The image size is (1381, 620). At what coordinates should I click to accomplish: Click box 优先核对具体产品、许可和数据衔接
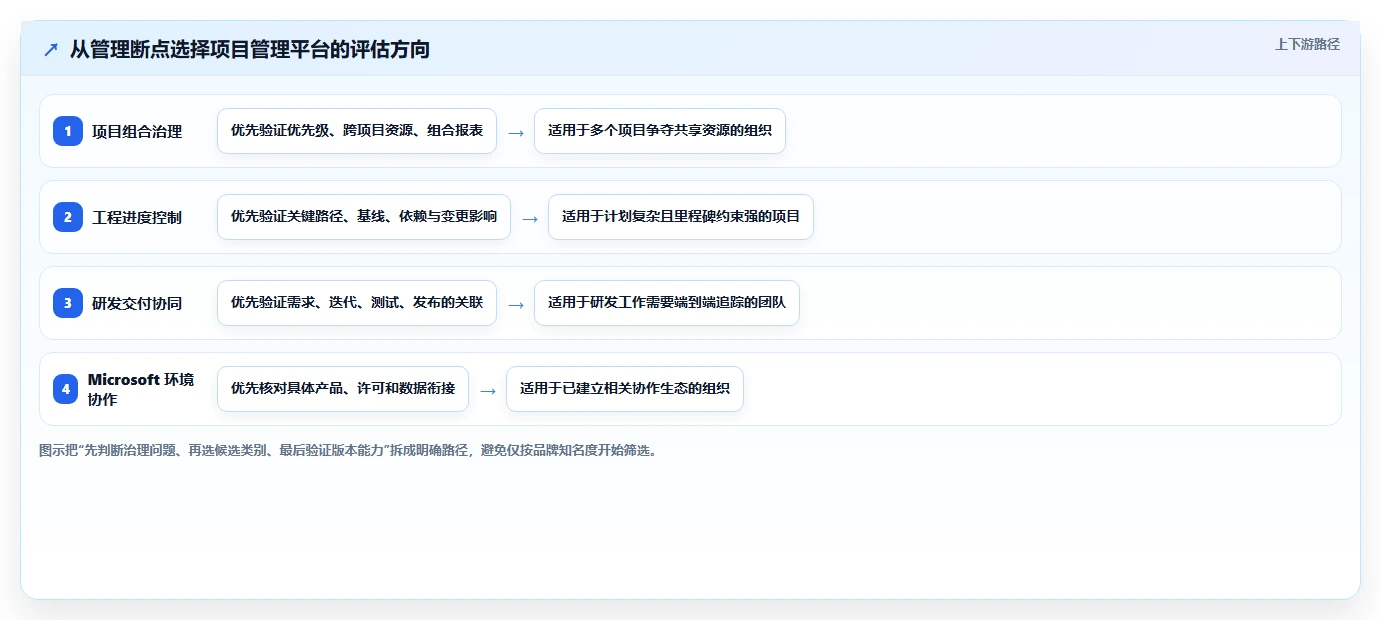pos(343,389)
